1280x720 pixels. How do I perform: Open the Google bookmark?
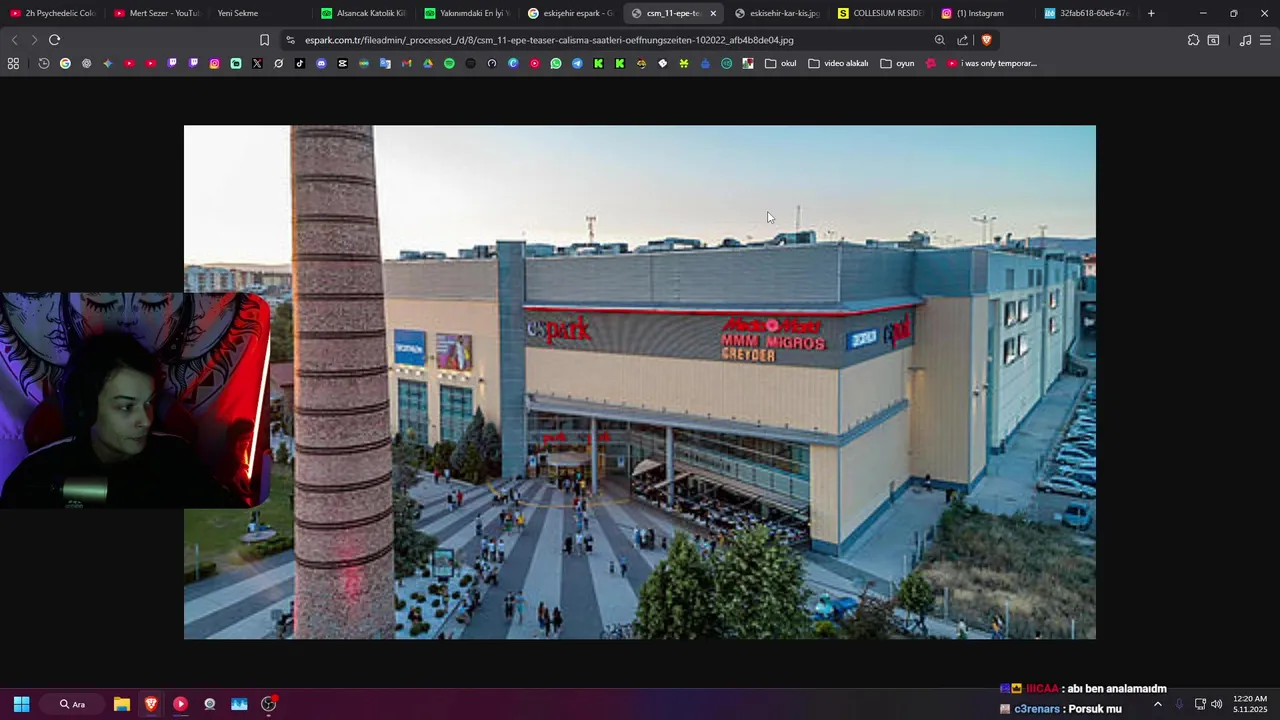[x=65, y=63]
